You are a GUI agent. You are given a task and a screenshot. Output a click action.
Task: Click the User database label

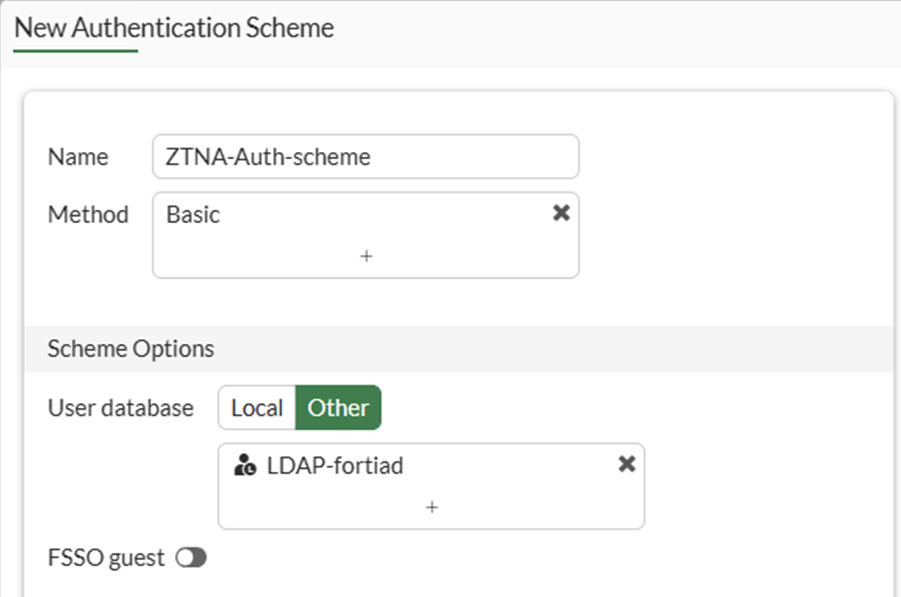pos(121,408)
